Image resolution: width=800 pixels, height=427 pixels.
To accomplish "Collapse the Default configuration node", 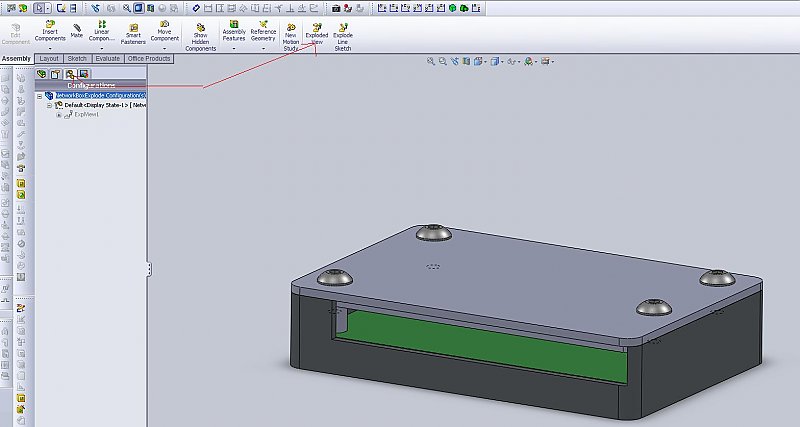I will click(49, 105).
